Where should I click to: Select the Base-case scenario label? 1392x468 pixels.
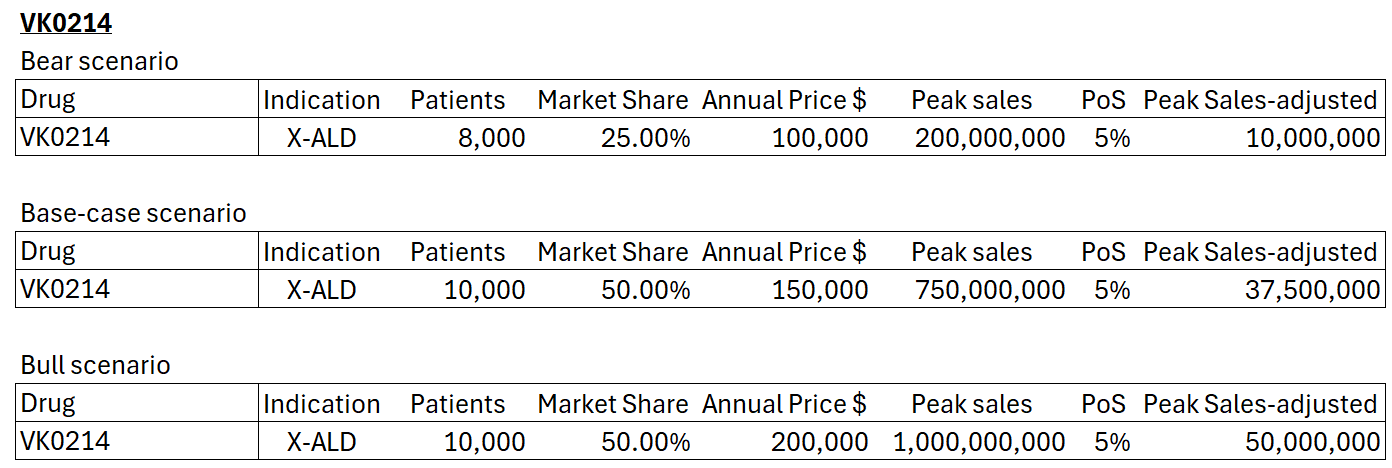pos(133,213)
